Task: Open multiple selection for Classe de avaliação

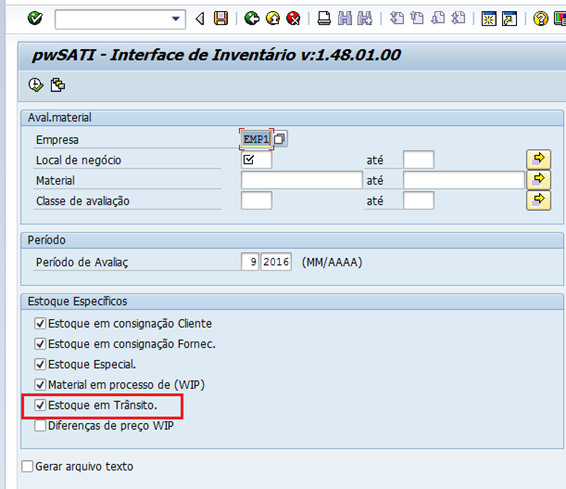Action: pos(538,200)
